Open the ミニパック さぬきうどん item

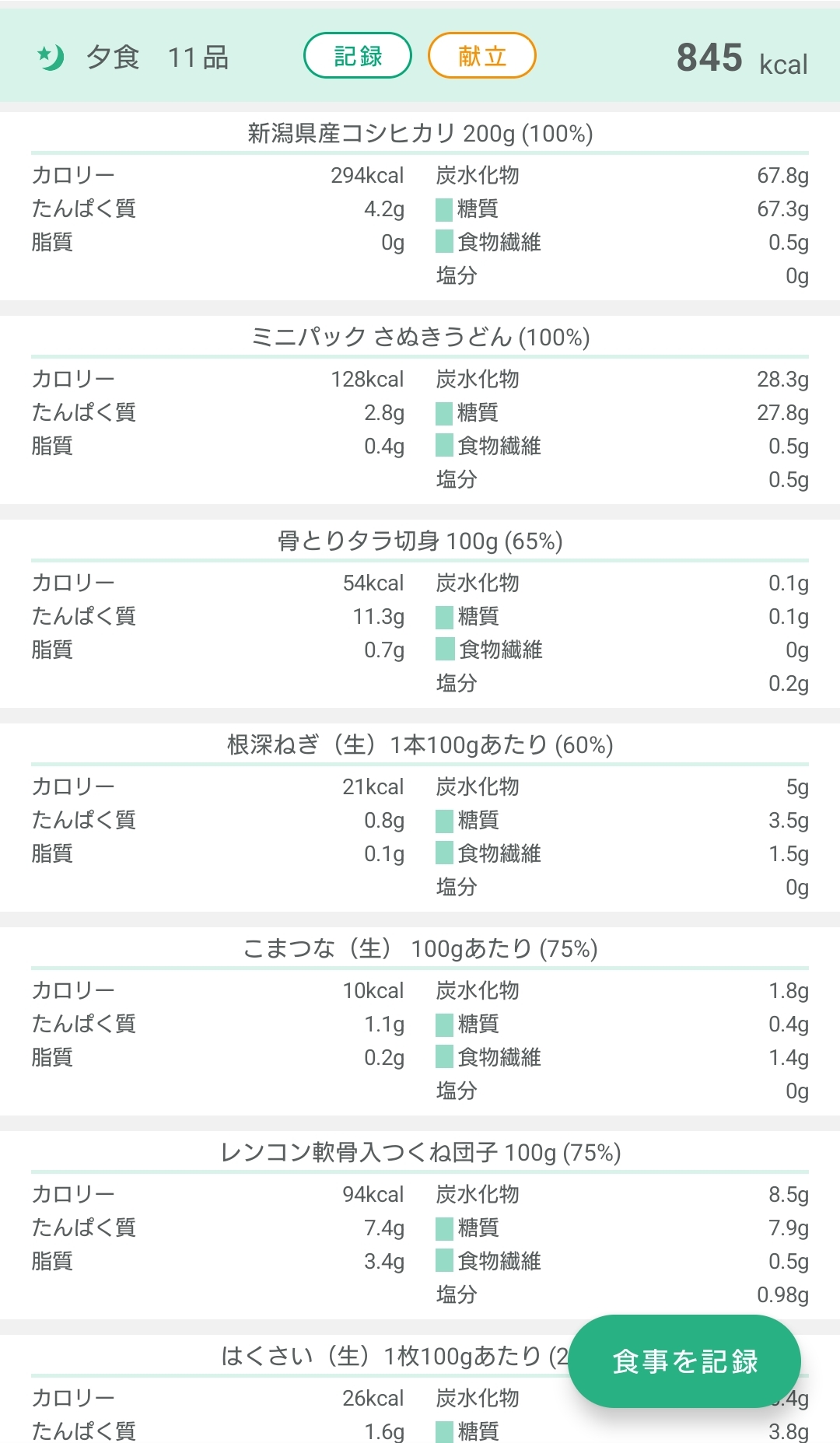pyautogui.click(x=420, y=338)
